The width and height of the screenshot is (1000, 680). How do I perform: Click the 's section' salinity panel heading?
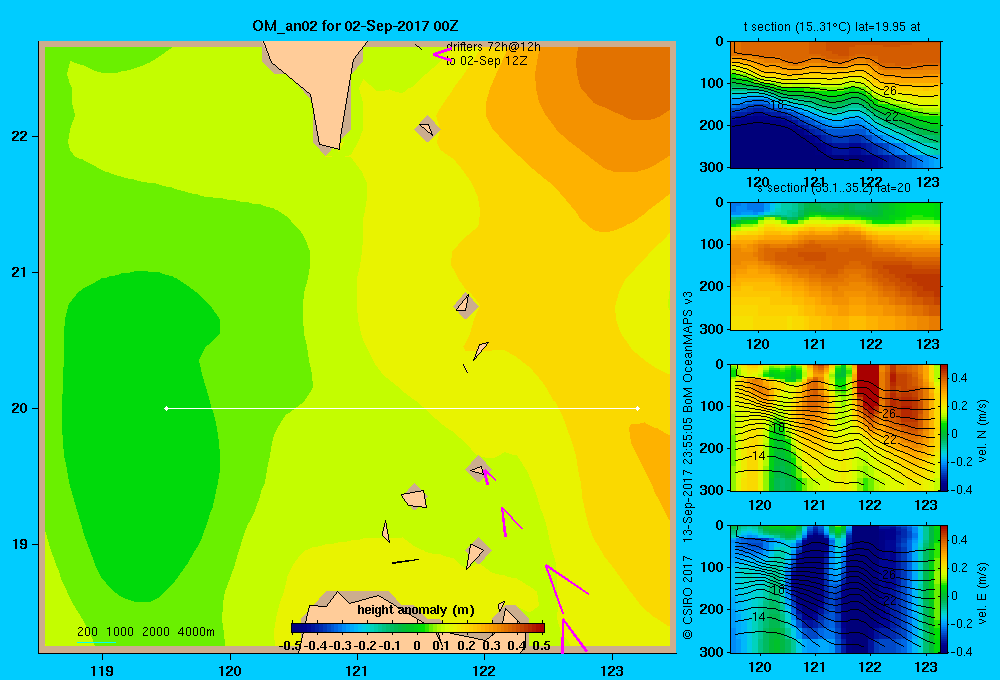(834, 188)
